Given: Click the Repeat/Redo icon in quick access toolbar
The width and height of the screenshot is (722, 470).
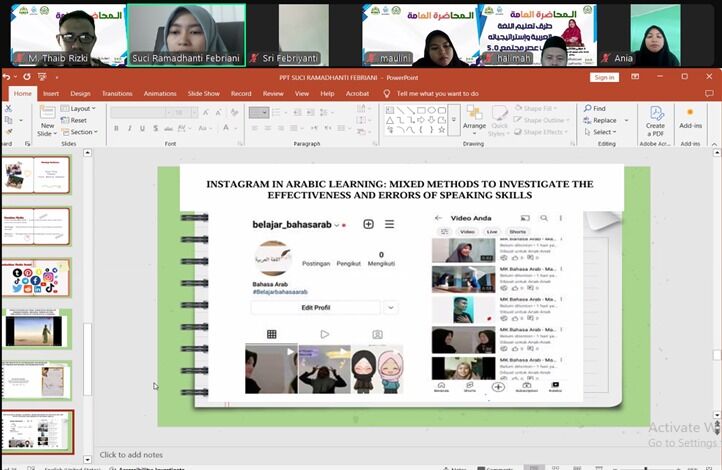Looking at the screenshot, I should [x=27, y=77].
